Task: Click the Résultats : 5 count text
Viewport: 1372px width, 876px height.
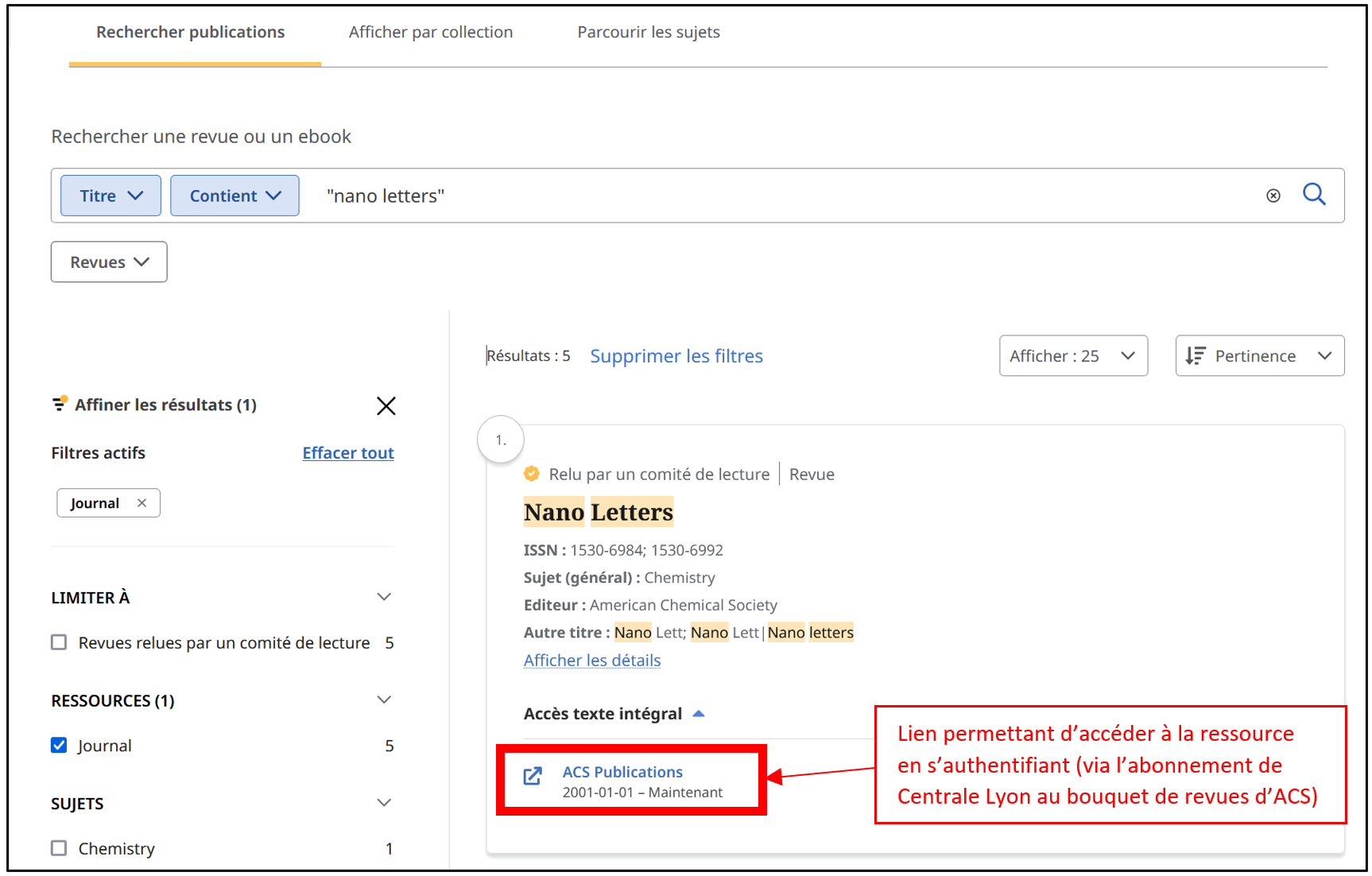Action: click(x=529, y=355)
